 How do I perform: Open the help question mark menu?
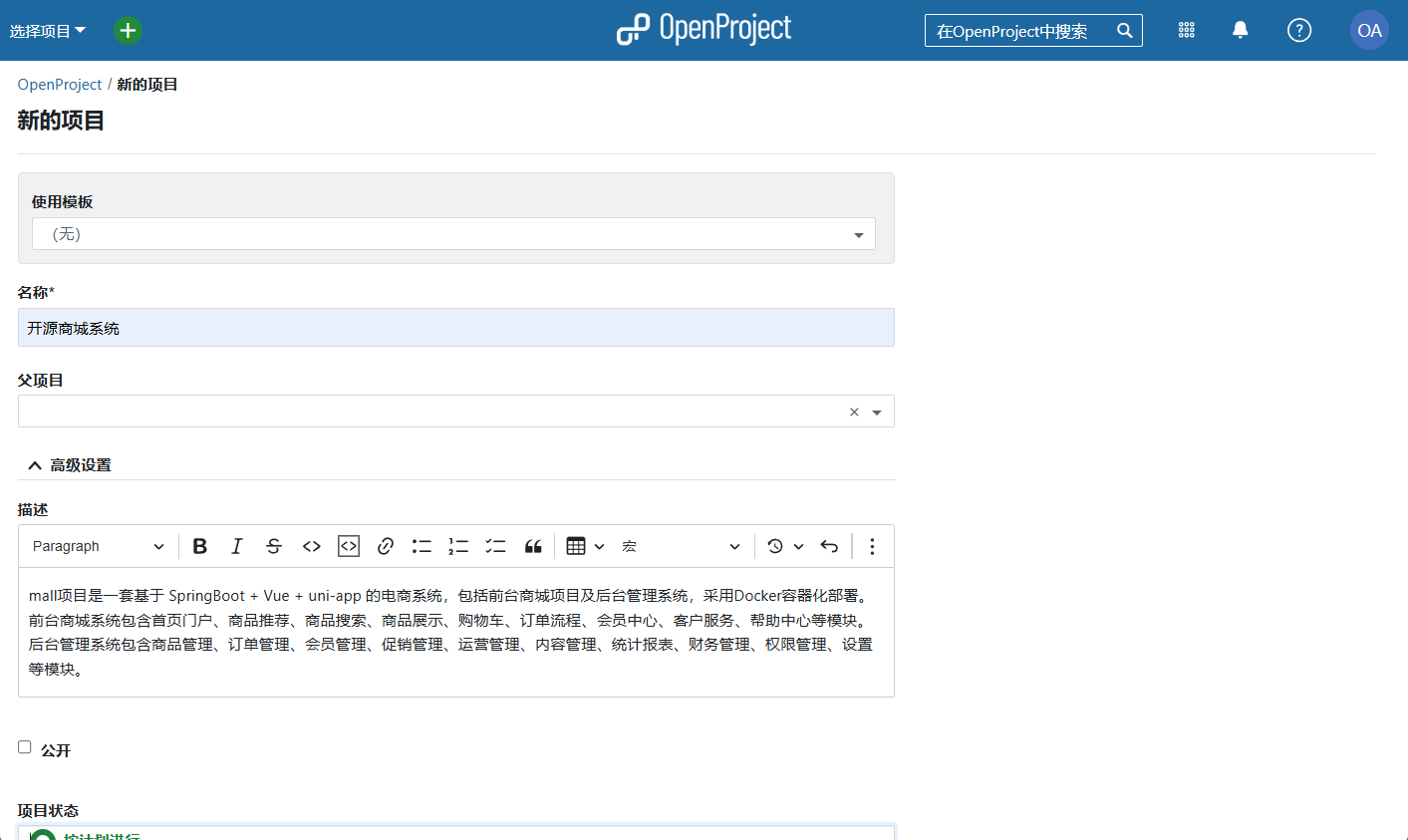coord(1299,30)
